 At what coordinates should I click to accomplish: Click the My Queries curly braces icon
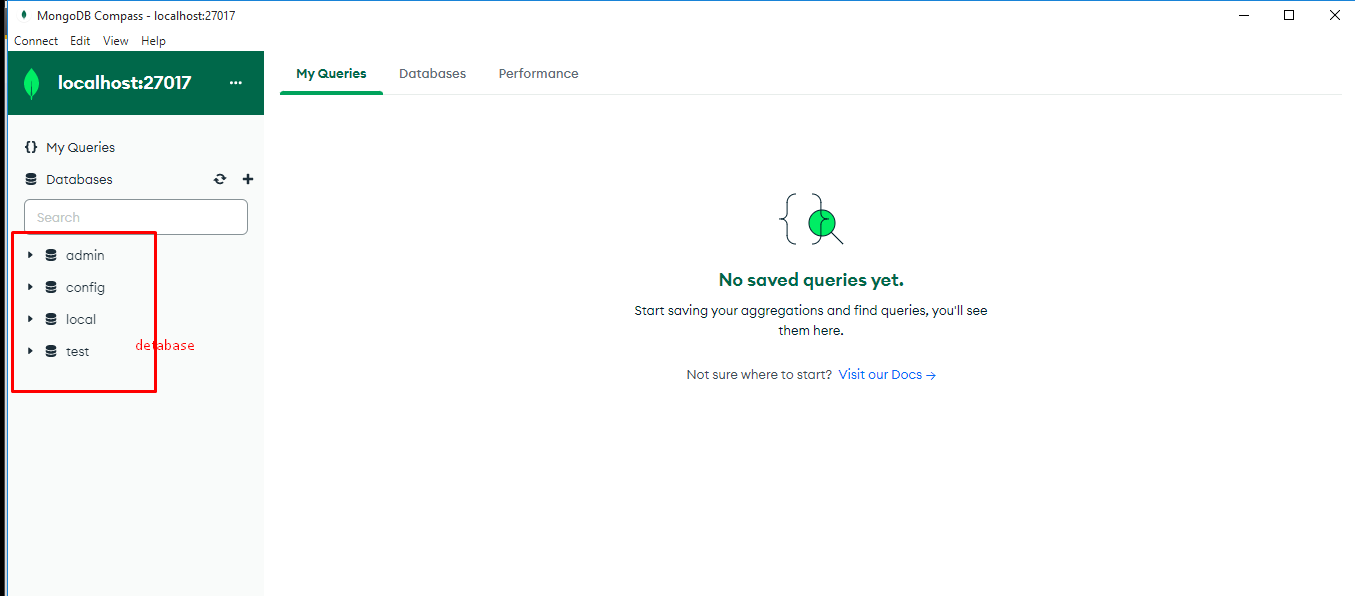pyautogui.click(x=31, y=147)
